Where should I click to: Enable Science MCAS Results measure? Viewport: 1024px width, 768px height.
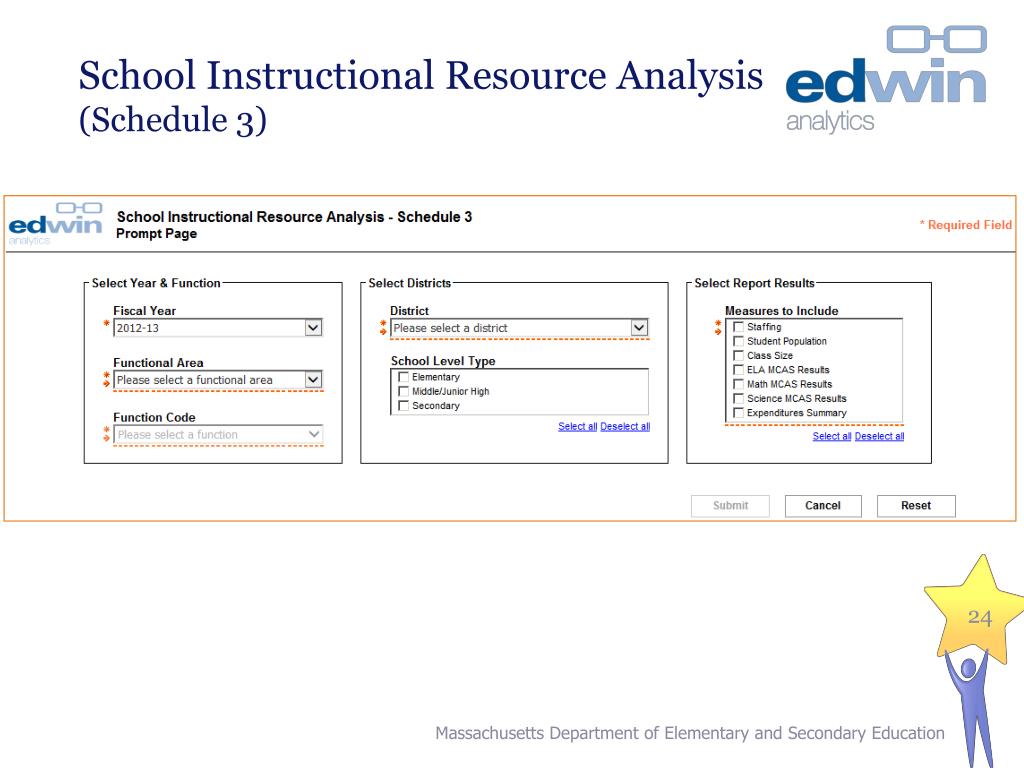(739, 398)
